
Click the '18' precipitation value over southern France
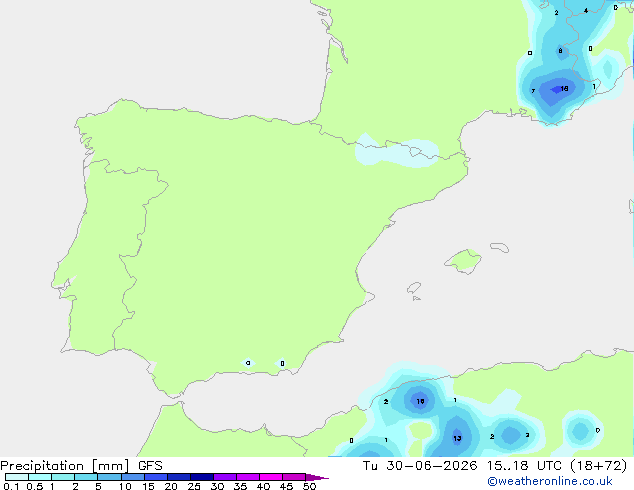coord(564,88)
